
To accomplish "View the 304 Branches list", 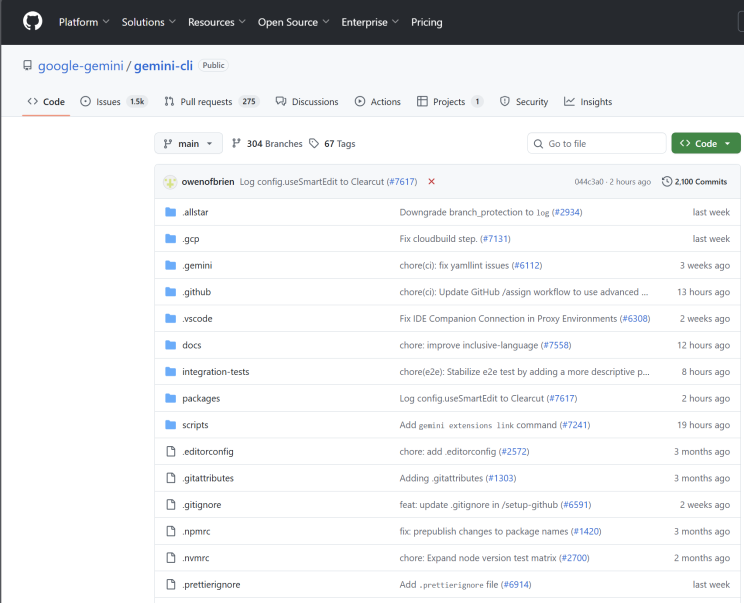I will (x=267, y=143).
